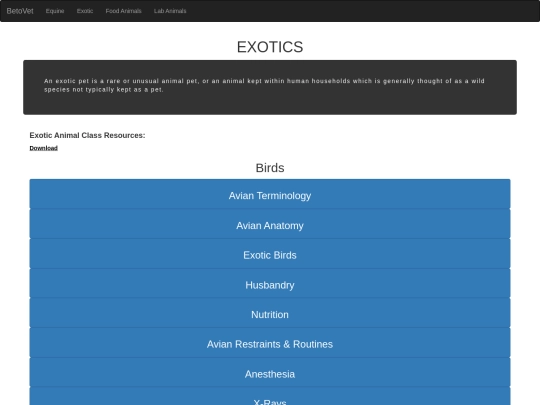Open the Anesthesia section

270,373
